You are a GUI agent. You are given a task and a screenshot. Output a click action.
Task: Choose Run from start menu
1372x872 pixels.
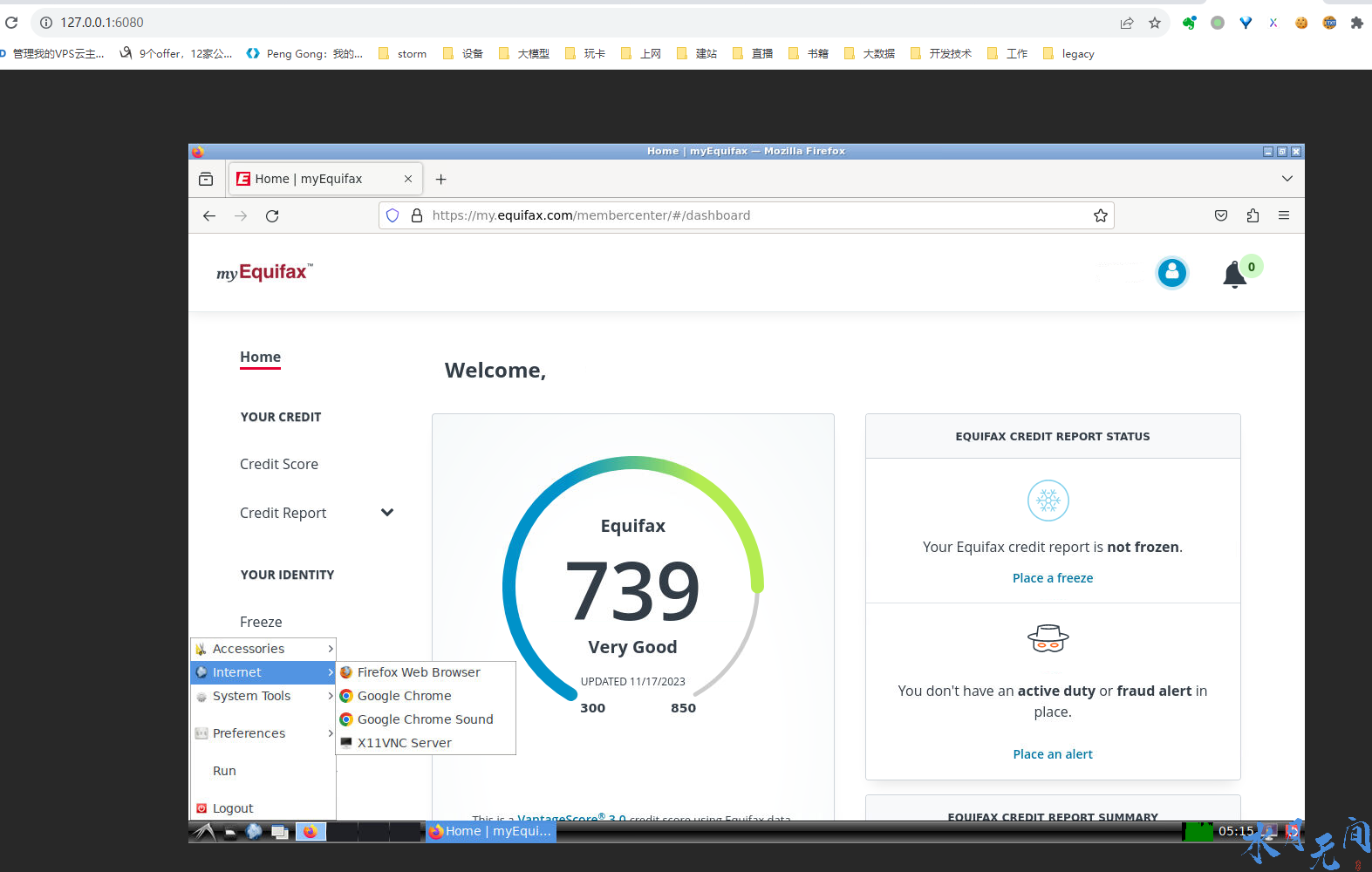pos(263,771)
